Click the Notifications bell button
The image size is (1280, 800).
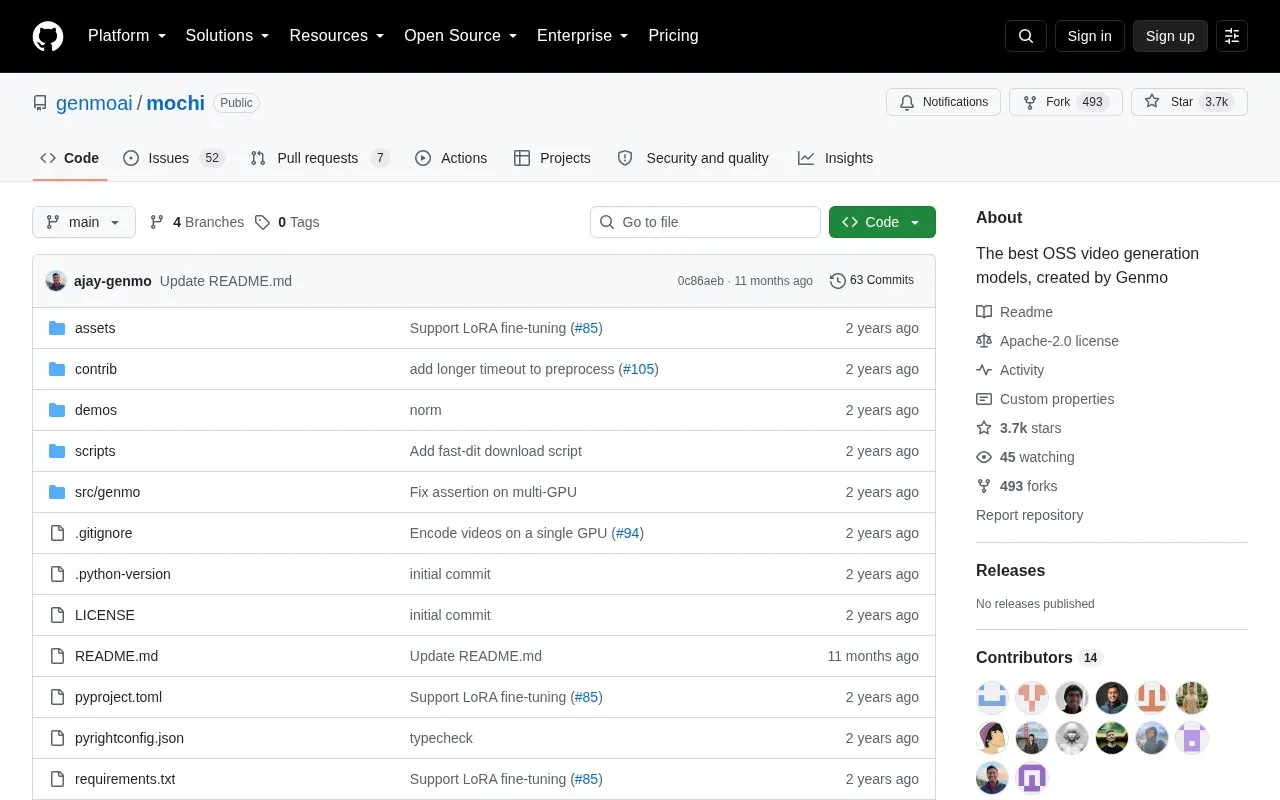click(943, 102)
